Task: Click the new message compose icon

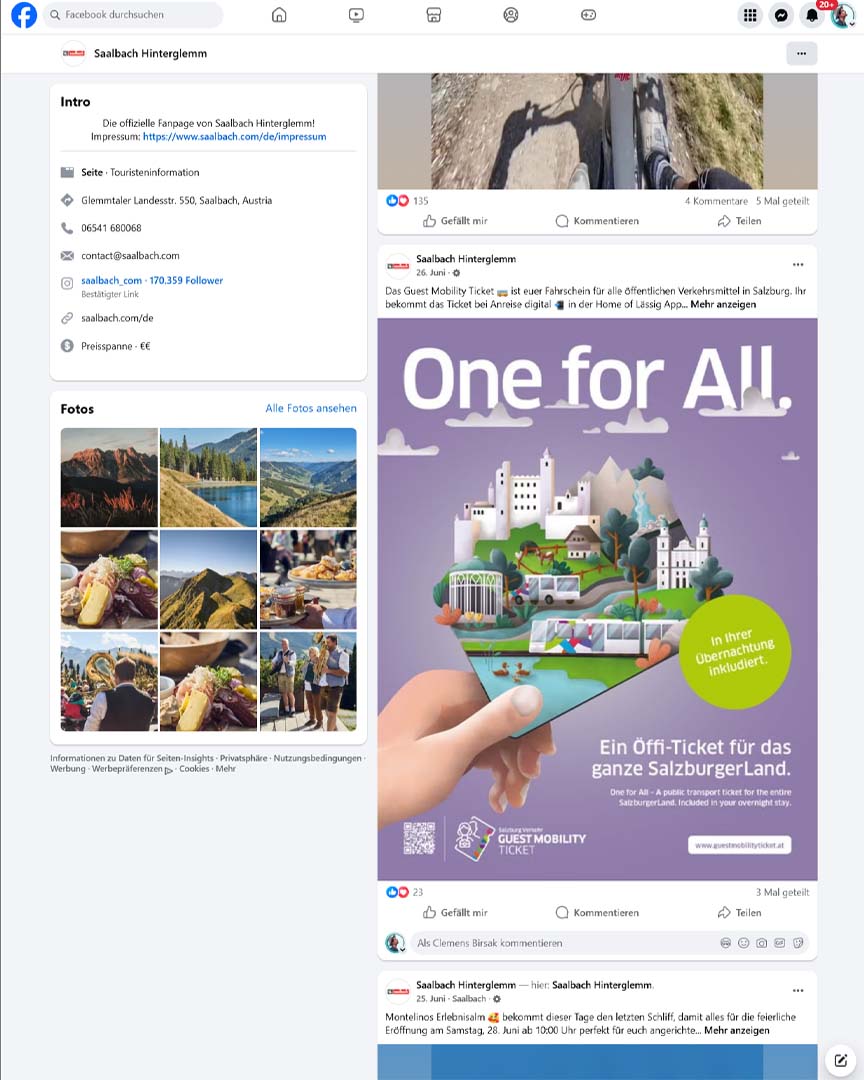Action: (841, 1060)
